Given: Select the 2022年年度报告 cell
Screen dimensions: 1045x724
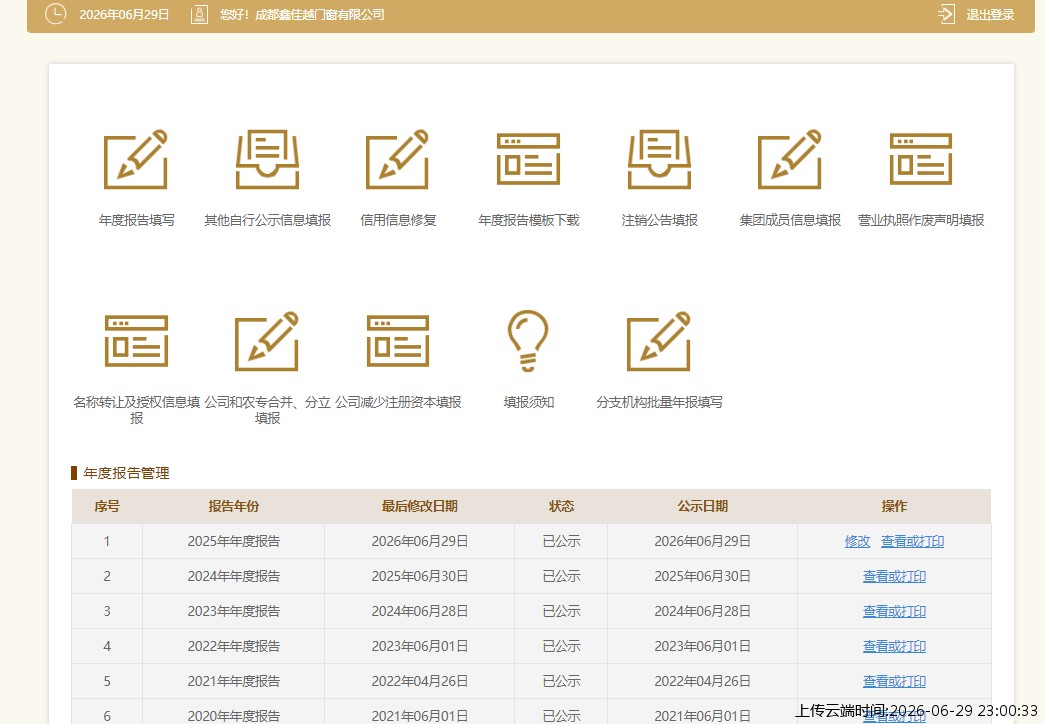Looking at the screenshot, I should pyautogui.click(x=233, y=646).
